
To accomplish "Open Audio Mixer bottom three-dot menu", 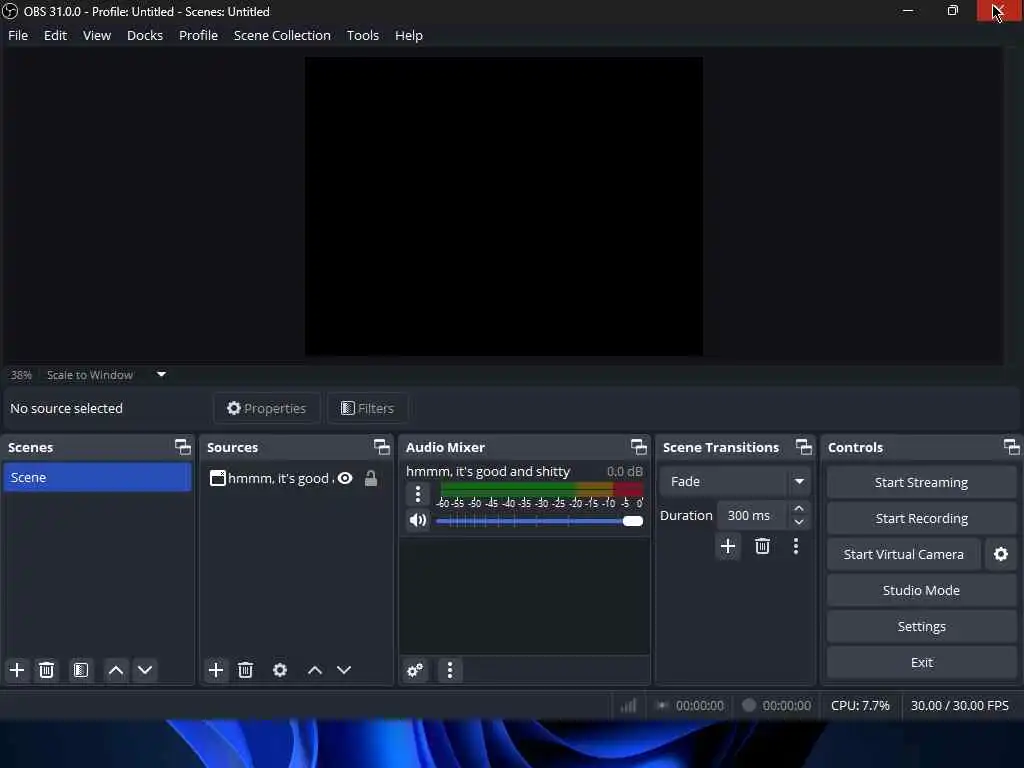I will [450, 670].
